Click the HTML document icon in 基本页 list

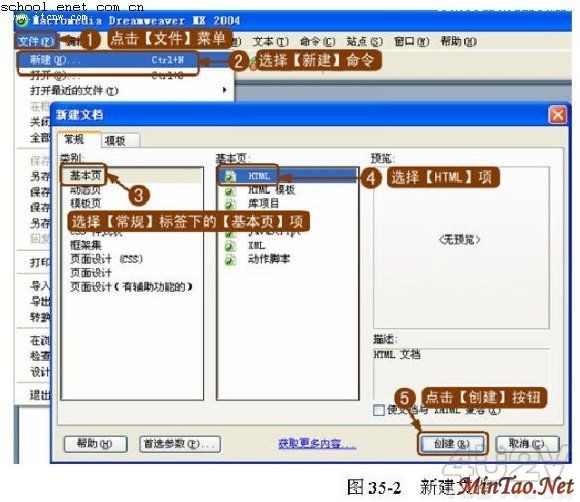pyautogui.click(x=231, y=176)
